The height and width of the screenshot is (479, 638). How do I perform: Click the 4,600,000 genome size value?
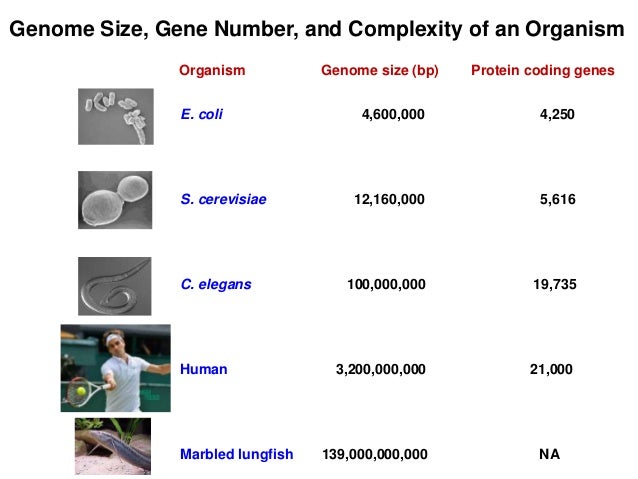[393, 114]
